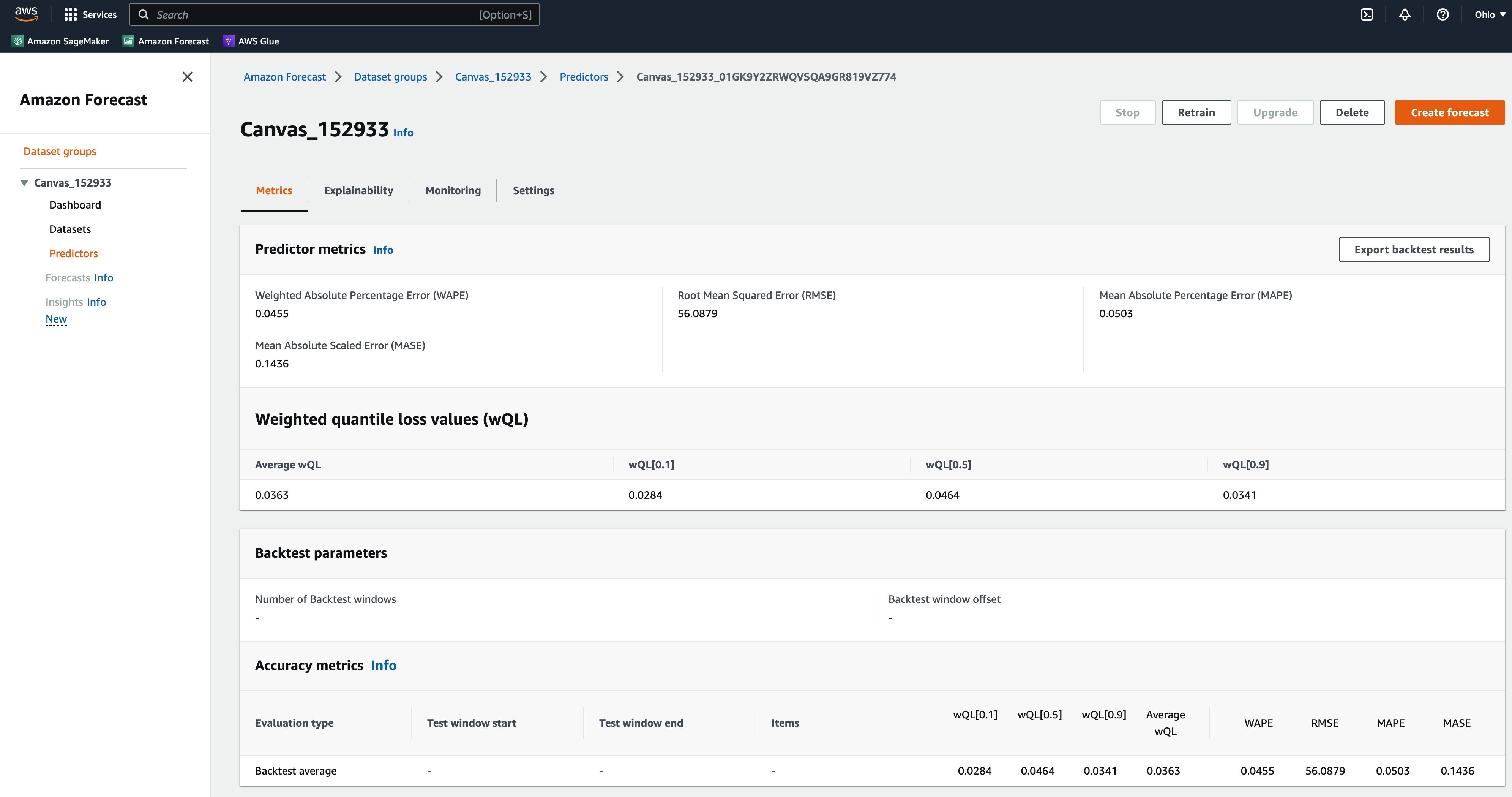Click the New label under Insights
Screen dimensions: 1512x797
click(x=56, y=319)
